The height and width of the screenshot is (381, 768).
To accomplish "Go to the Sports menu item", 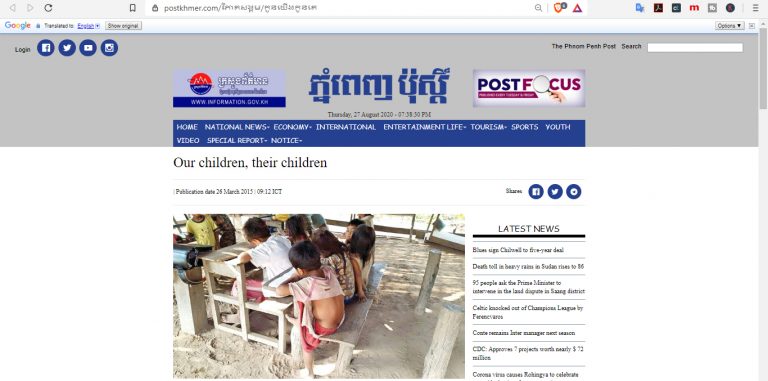I will point(525,127).
